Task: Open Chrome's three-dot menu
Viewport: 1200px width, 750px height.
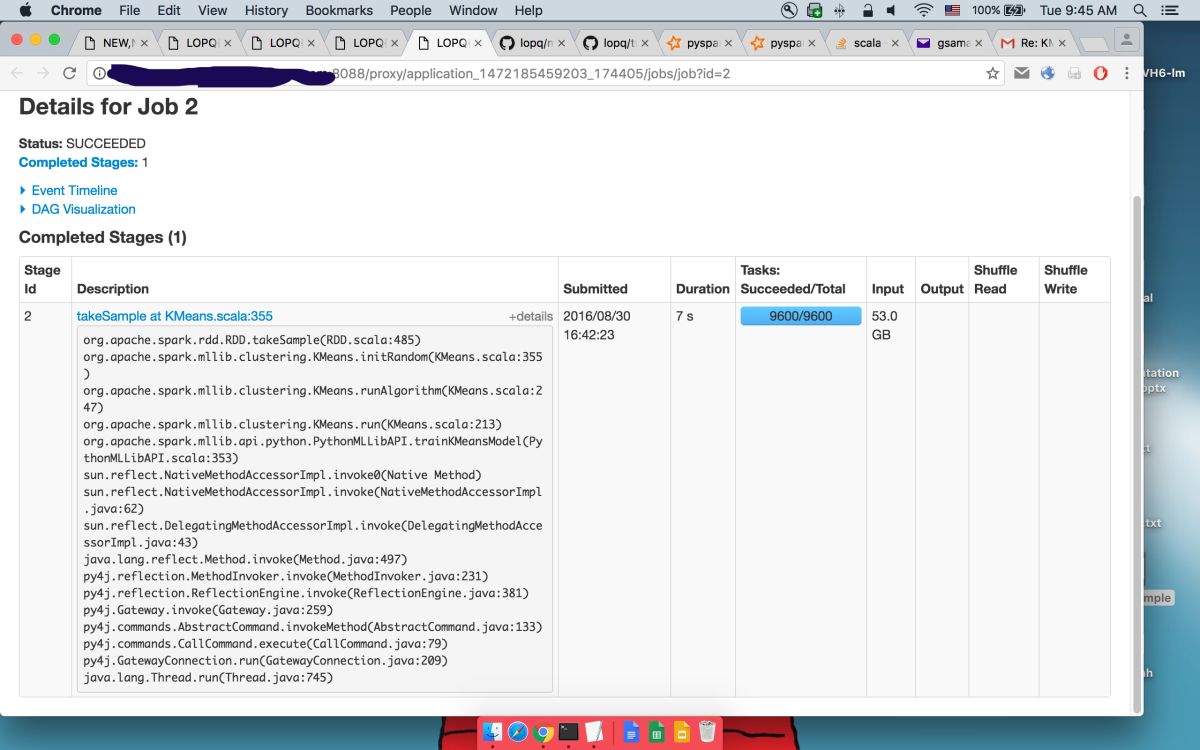Action: tap(1127, 73)
